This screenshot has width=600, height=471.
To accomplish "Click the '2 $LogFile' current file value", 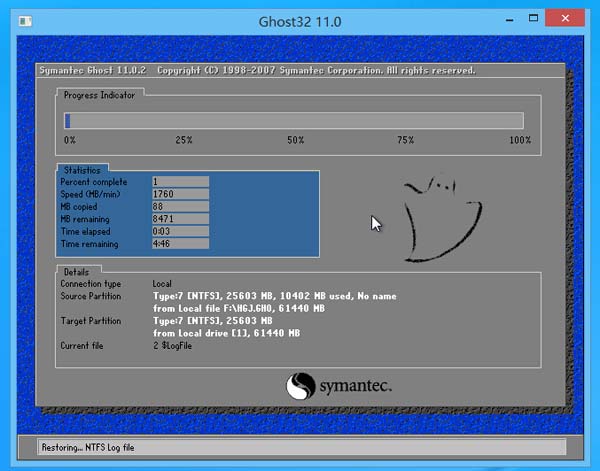I will coord(172,346).
